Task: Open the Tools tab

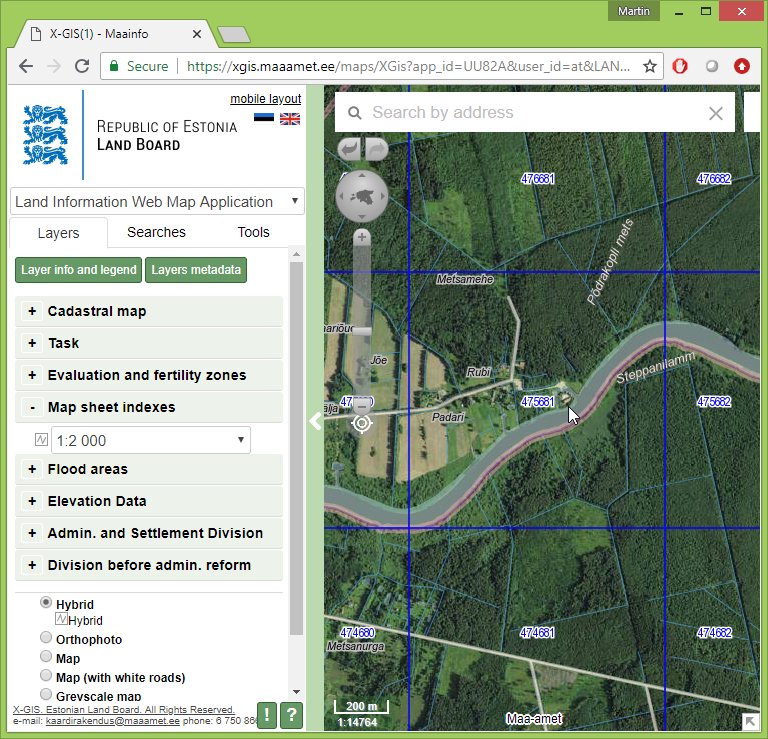Action: [253, 232]
